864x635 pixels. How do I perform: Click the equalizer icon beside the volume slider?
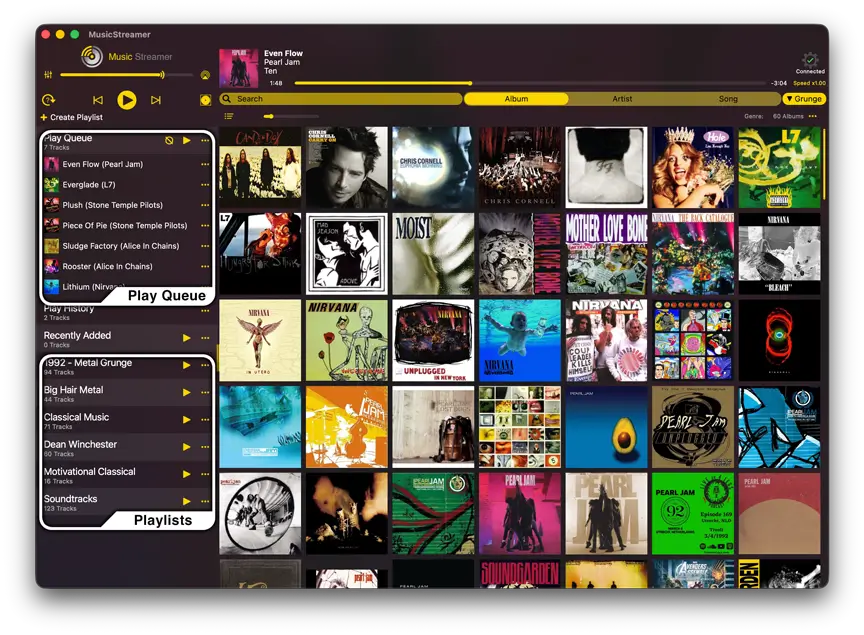[x=48, y=74]
